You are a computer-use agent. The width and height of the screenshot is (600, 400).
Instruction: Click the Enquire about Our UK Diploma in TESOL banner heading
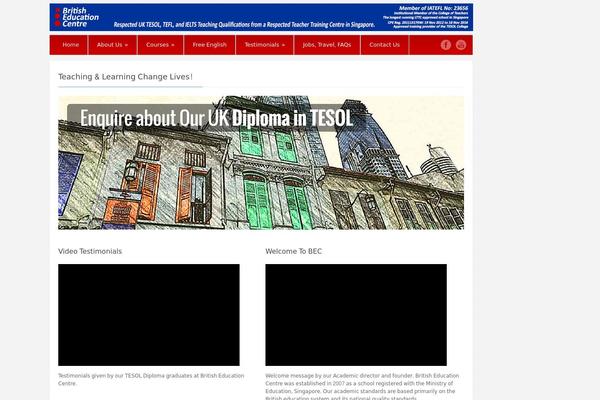click(x=216, y=118)
